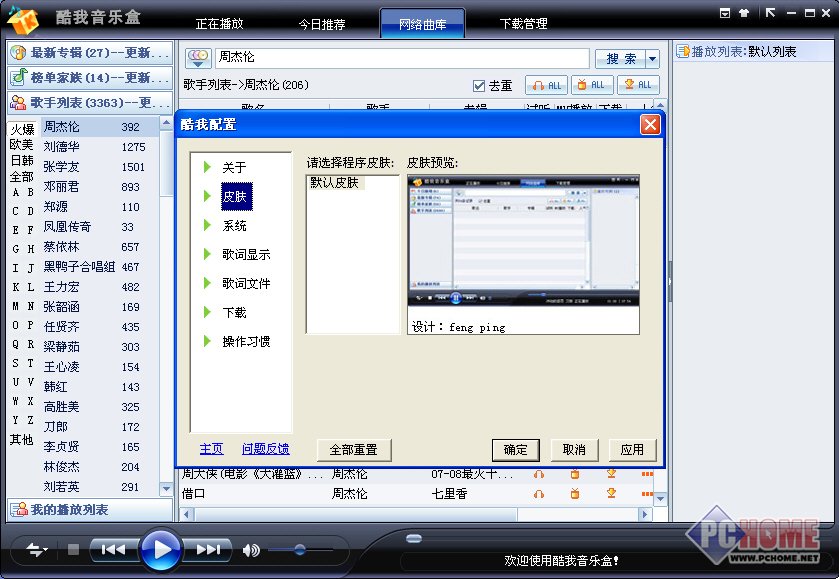839x579 pixels.
Task: Open playback mode shuffle icon
Action: click(x=36, y=550)
